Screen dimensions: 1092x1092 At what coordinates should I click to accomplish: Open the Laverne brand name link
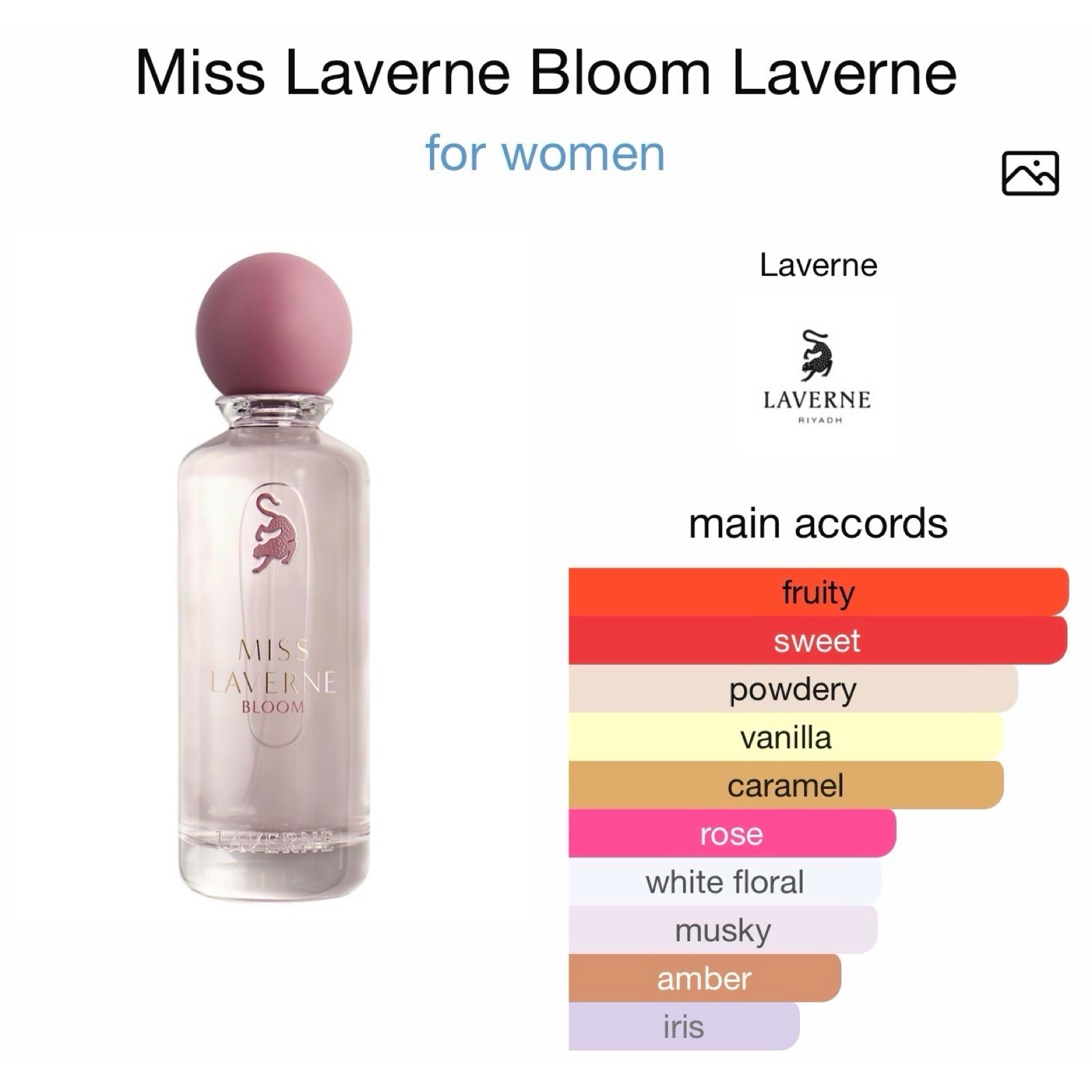(818, 265)
